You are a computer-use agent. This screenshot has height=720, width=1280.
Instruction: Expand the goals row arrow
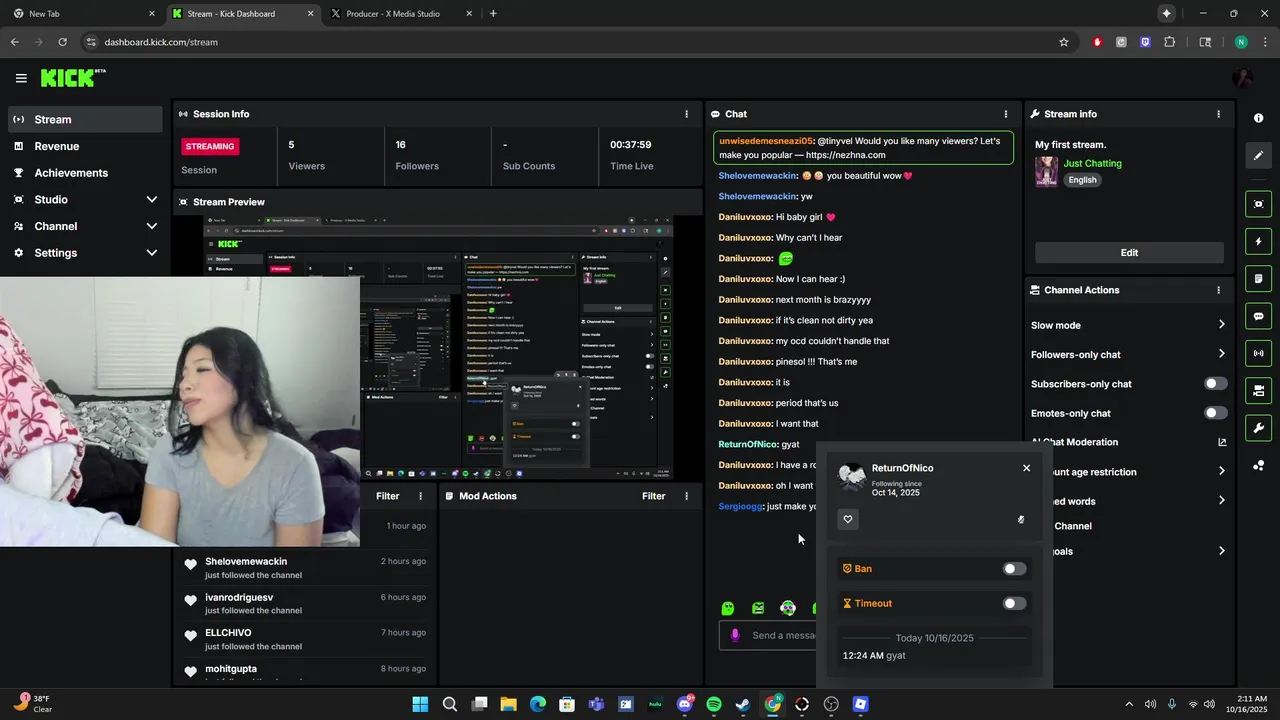(x=1221, y=551)
